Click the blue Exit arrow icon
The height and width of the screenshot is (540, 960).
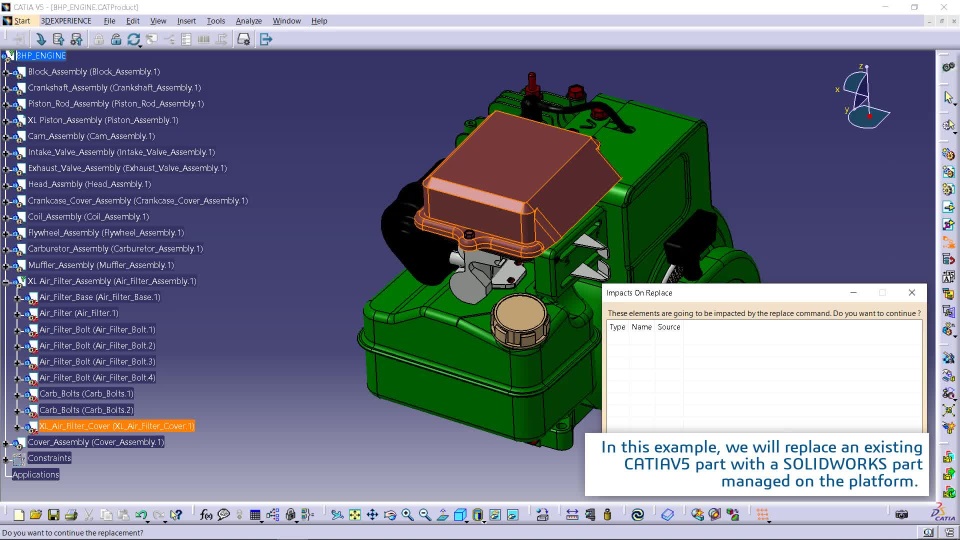[x=266, y=39]
